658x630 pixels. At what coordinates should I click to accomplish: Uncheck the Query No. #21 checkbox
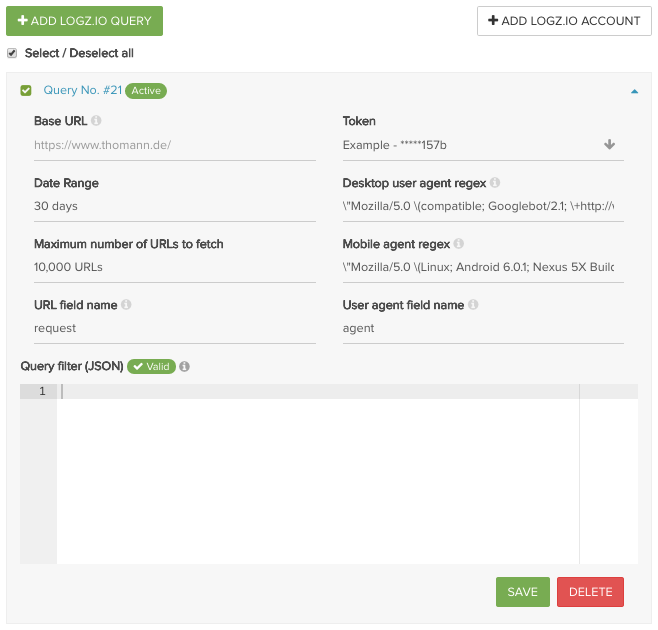[26, 91]
